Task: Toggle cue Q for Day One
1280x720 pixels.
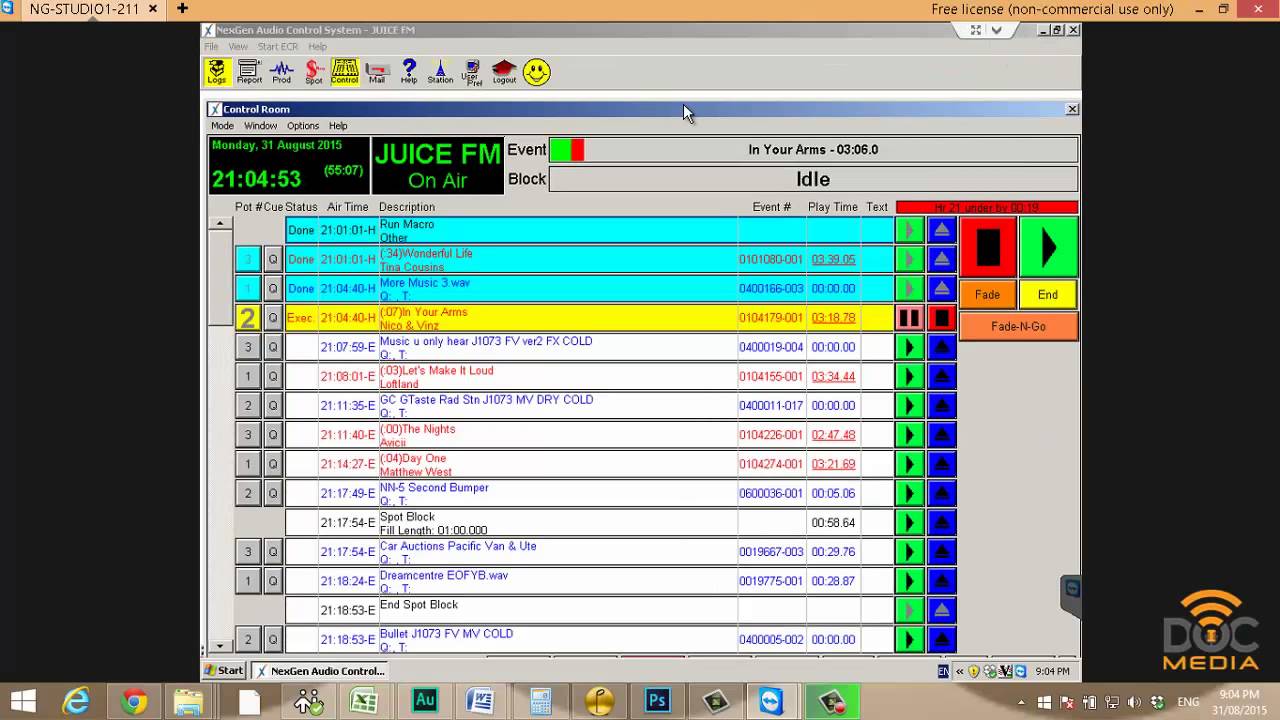Action: coord(273,464)
